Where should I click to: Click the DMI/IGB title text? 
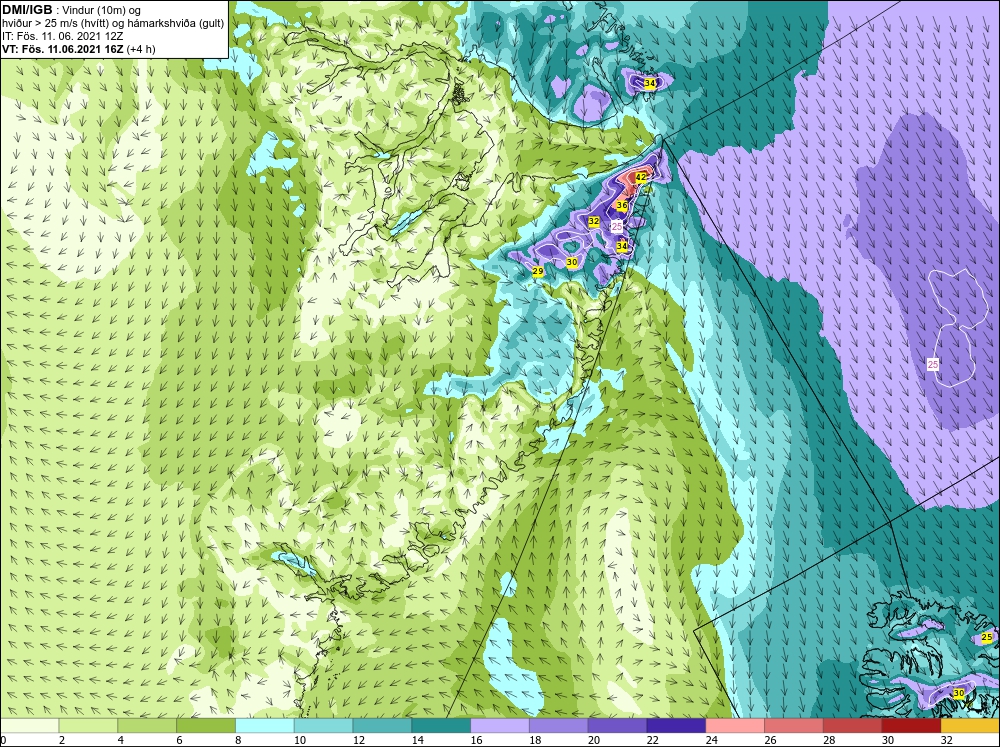tap(27, 10)
